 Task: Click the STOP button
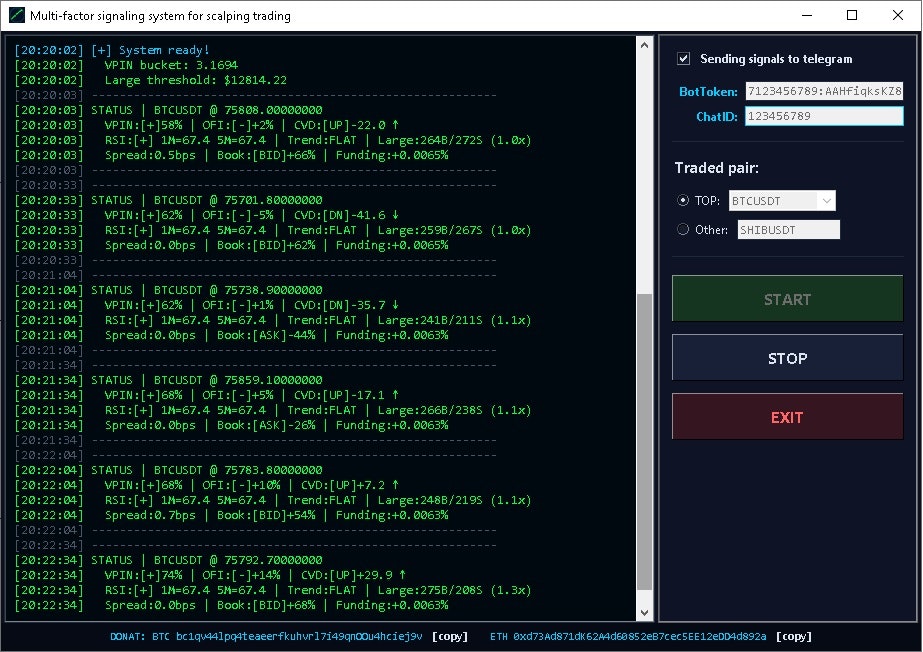(x=787, y=358)
